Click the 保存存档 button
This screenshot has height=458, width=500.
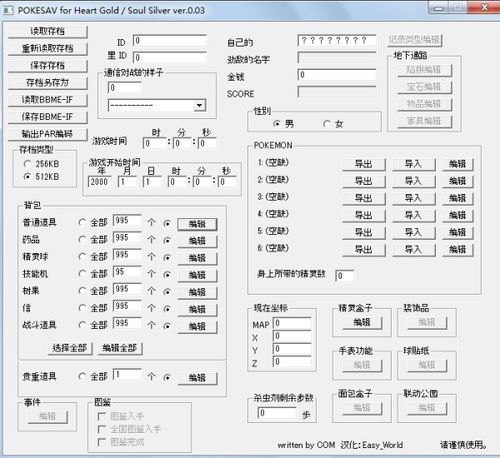click(x=47, y=66)
